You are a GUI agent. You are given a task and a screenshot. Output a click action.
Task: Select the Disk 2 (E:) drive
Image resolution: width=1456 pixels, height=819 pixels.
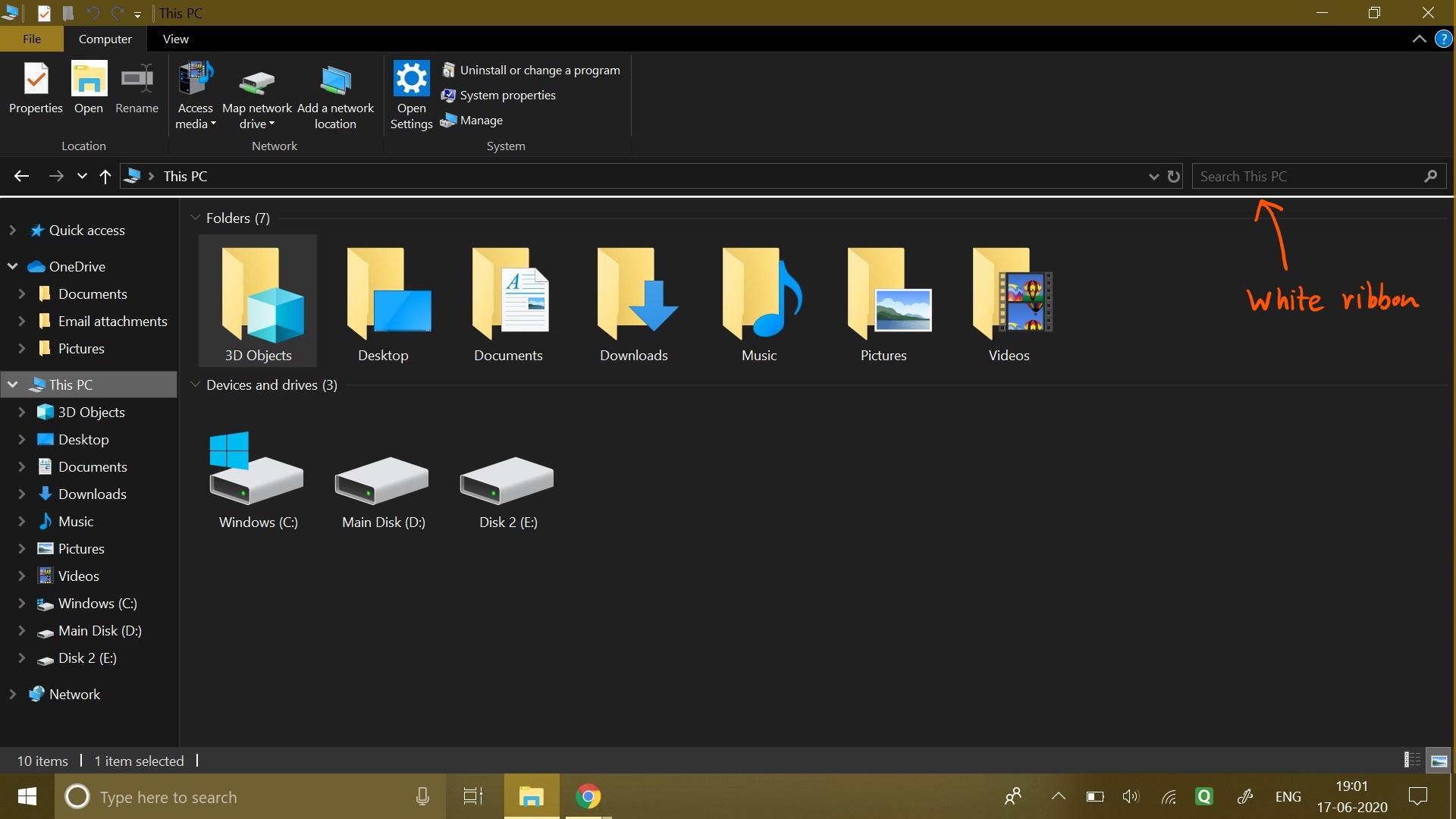click(x=508, y=479)
